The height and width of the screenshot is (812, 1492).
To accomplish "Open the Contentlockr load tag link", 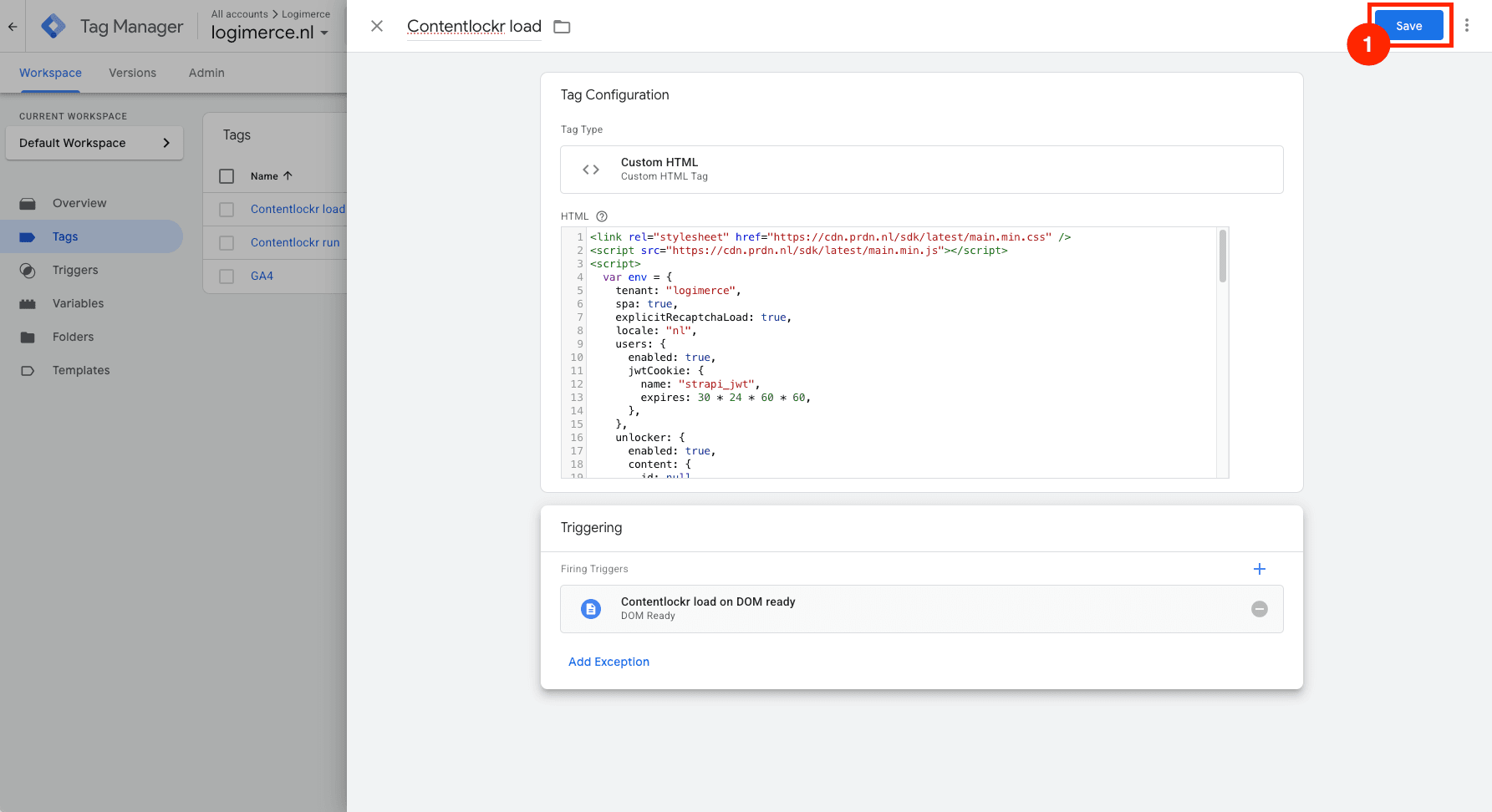I will click(298, 209).
